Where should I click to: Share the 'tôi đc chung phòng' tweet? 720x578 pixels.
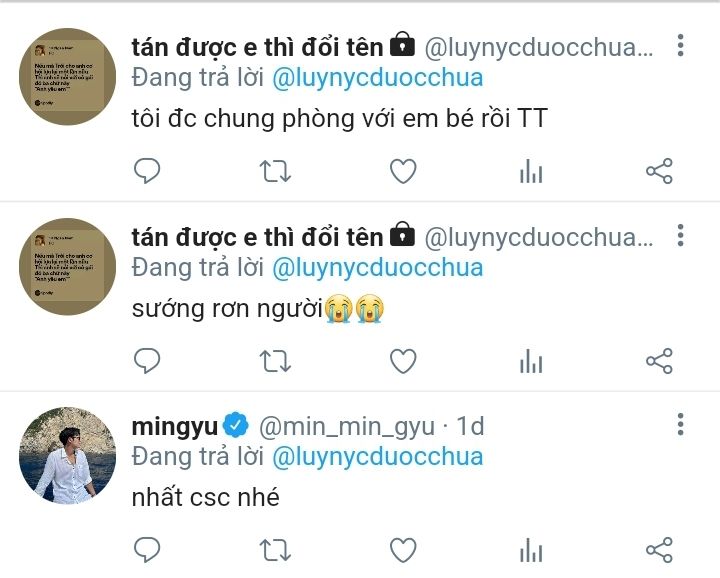(x=659, y=171)
